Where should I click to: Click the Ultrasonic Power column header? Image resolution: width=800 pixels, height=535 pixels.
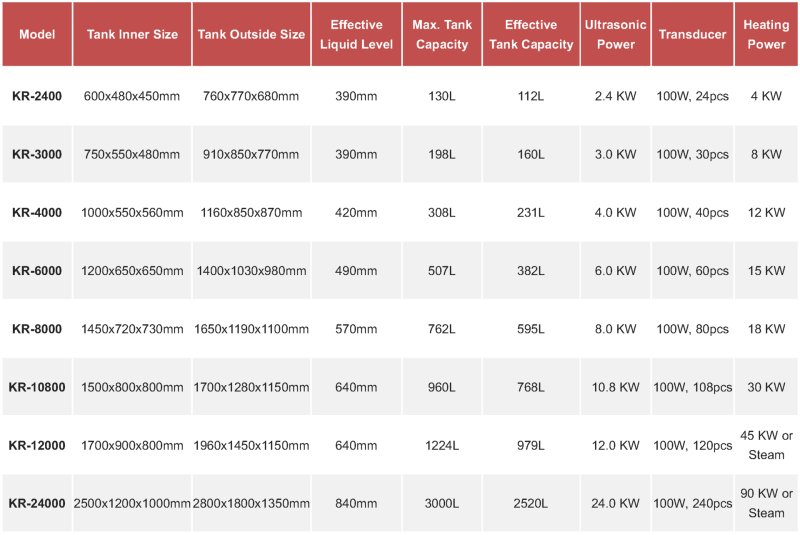[x=615, y=34]
